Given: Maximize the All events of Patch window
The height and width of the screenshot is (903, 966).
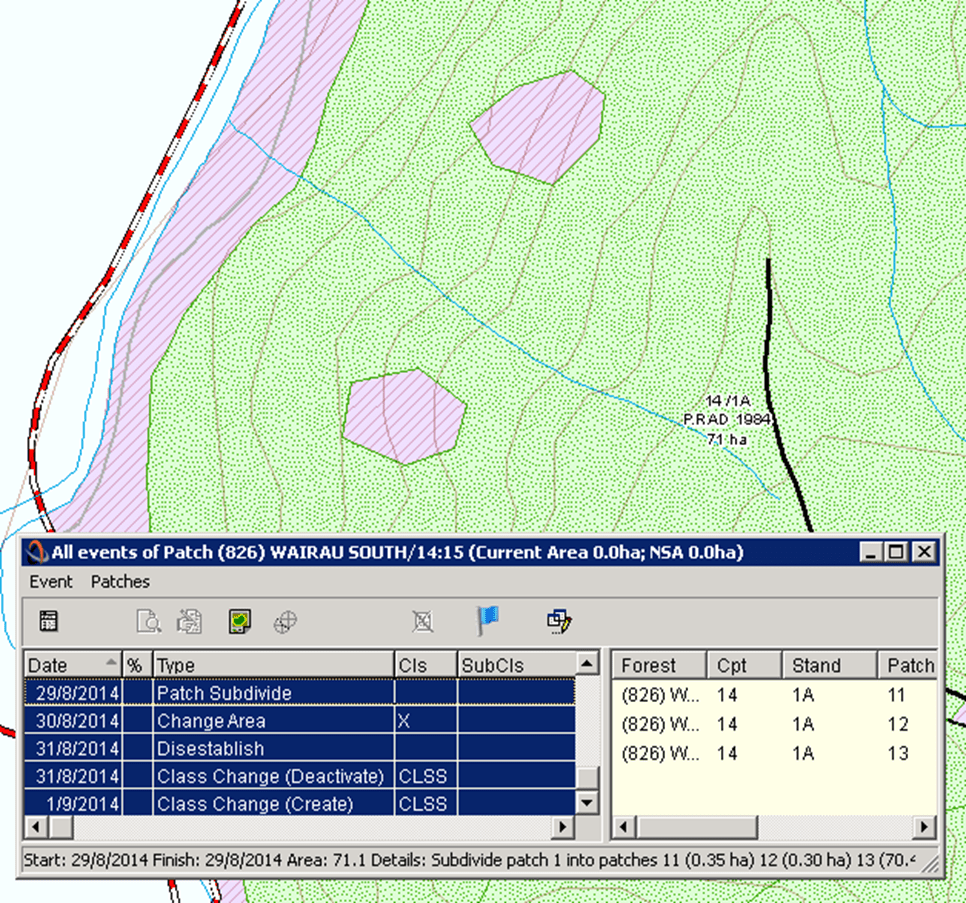Looking at the screenshot, I should pos(896,552).
